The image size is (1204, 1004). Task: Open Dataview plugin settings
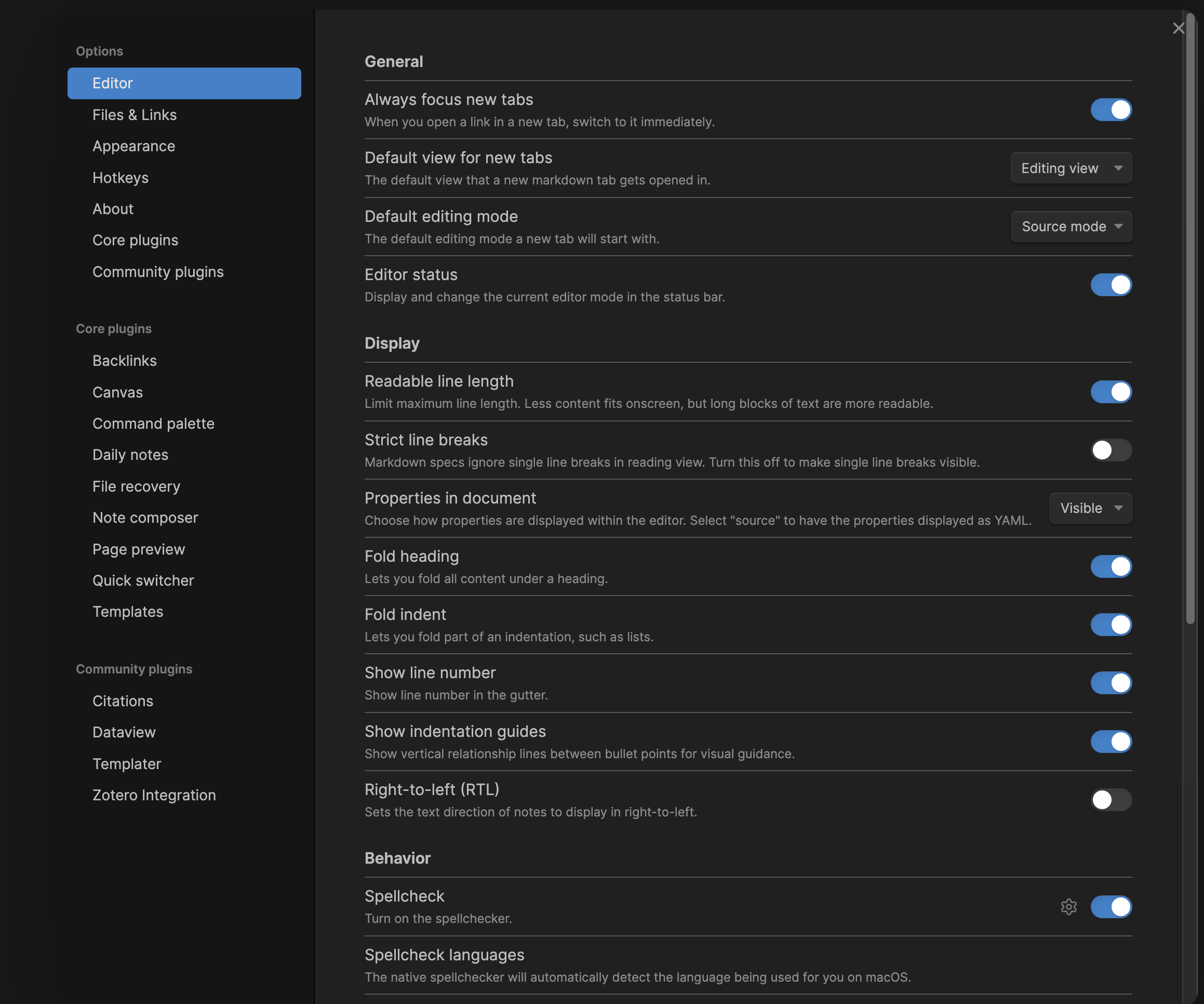[124, 733]
